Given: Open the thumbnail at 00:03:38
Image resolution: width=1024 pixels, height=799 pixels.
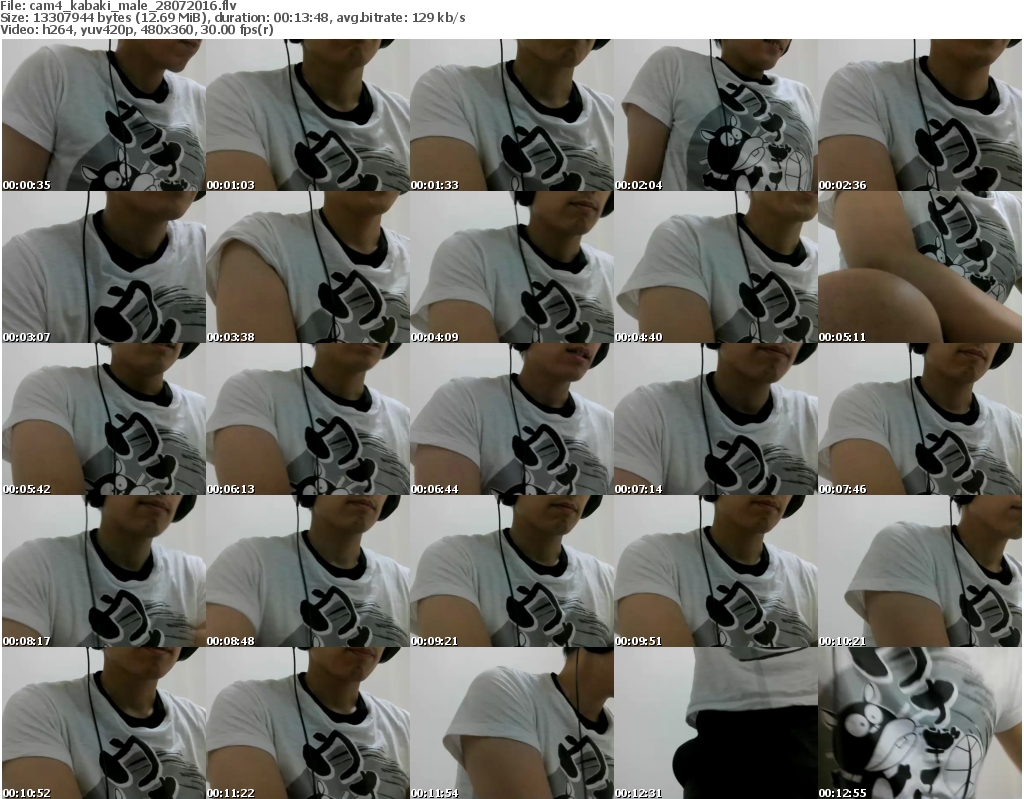Looking at the screenshot, I should click(308, 267).
